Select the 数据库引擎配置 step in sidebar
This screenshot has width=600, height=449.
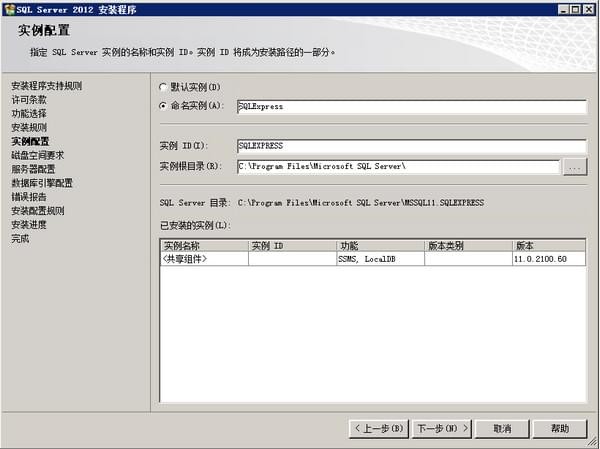[x=42, y=183]
